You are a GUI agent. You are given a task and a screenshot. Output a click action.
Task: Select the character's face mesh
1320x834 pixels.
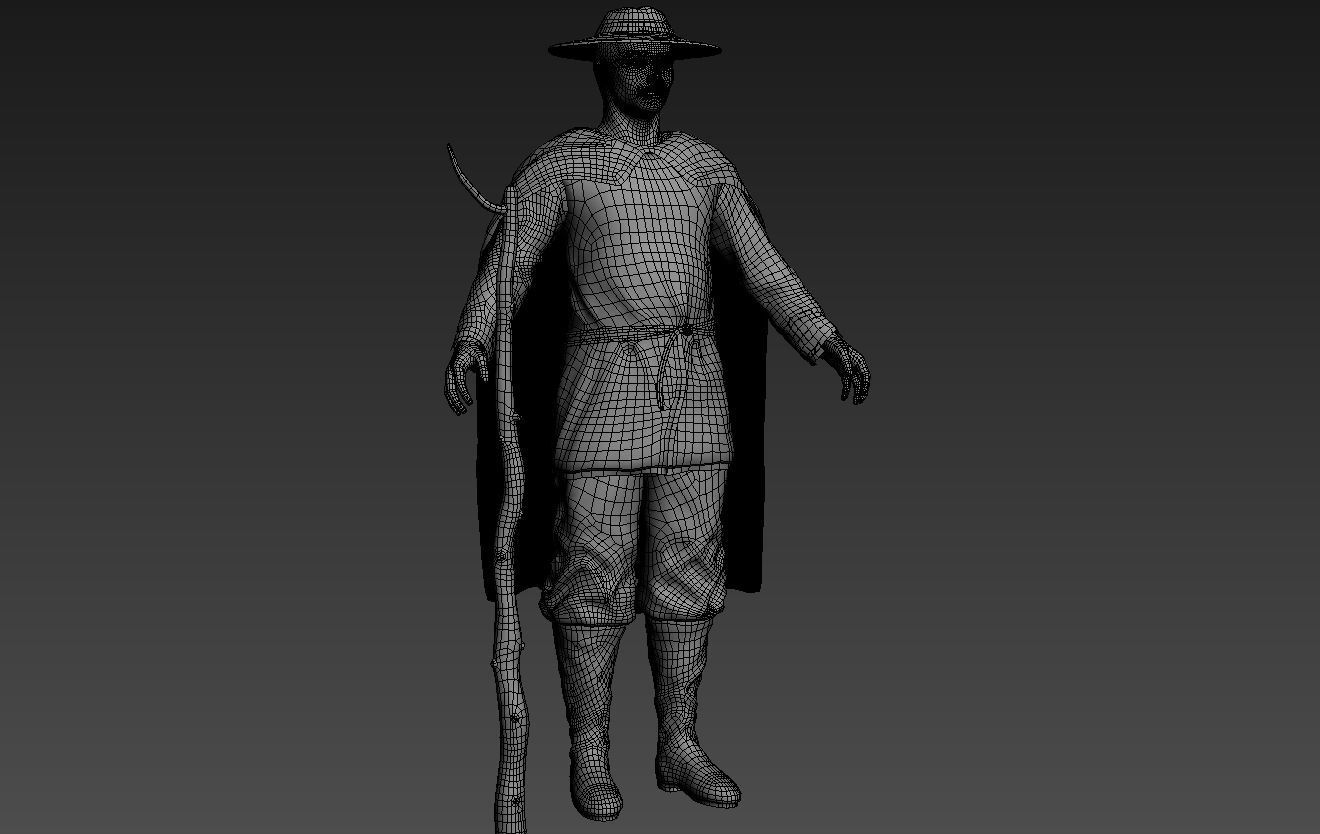[641, 83]
